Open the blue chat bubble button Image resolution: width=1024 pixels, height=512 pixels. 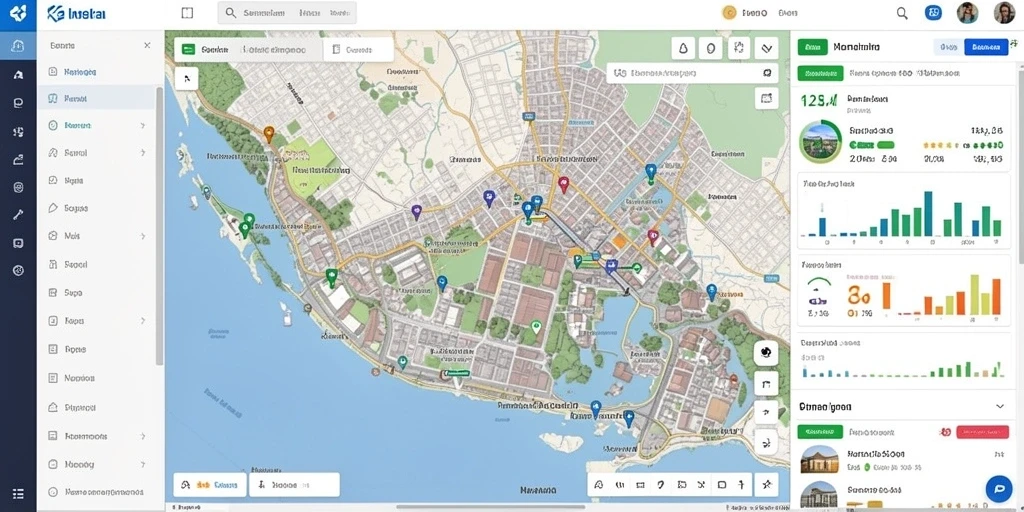click(x=999, y=488)
